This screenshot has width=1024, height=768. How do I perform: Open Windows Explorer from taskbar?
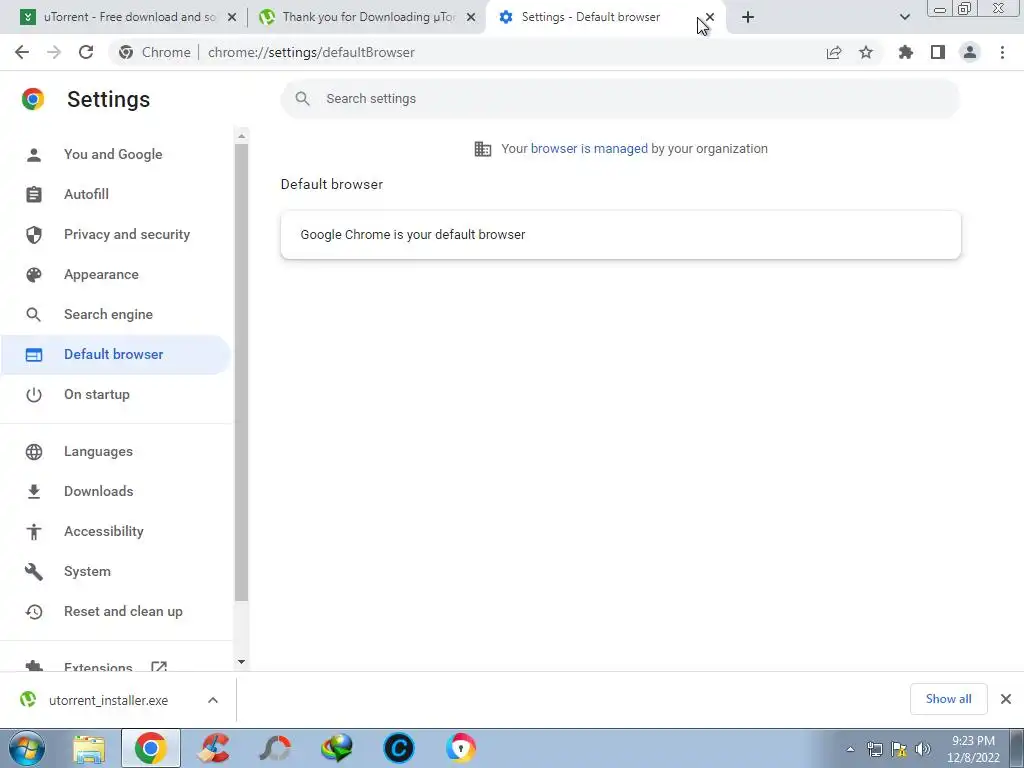(x=89, y=748)
